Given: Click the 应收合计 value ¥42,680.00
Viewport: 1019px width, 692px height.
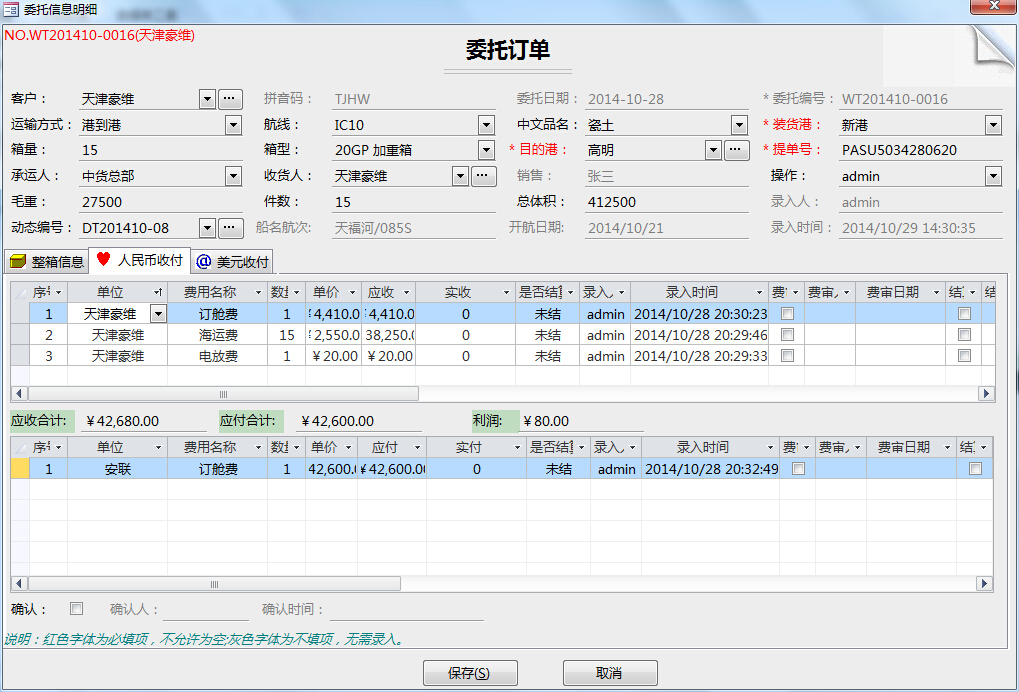Looking at the screenshot, I should coord(143,421).
